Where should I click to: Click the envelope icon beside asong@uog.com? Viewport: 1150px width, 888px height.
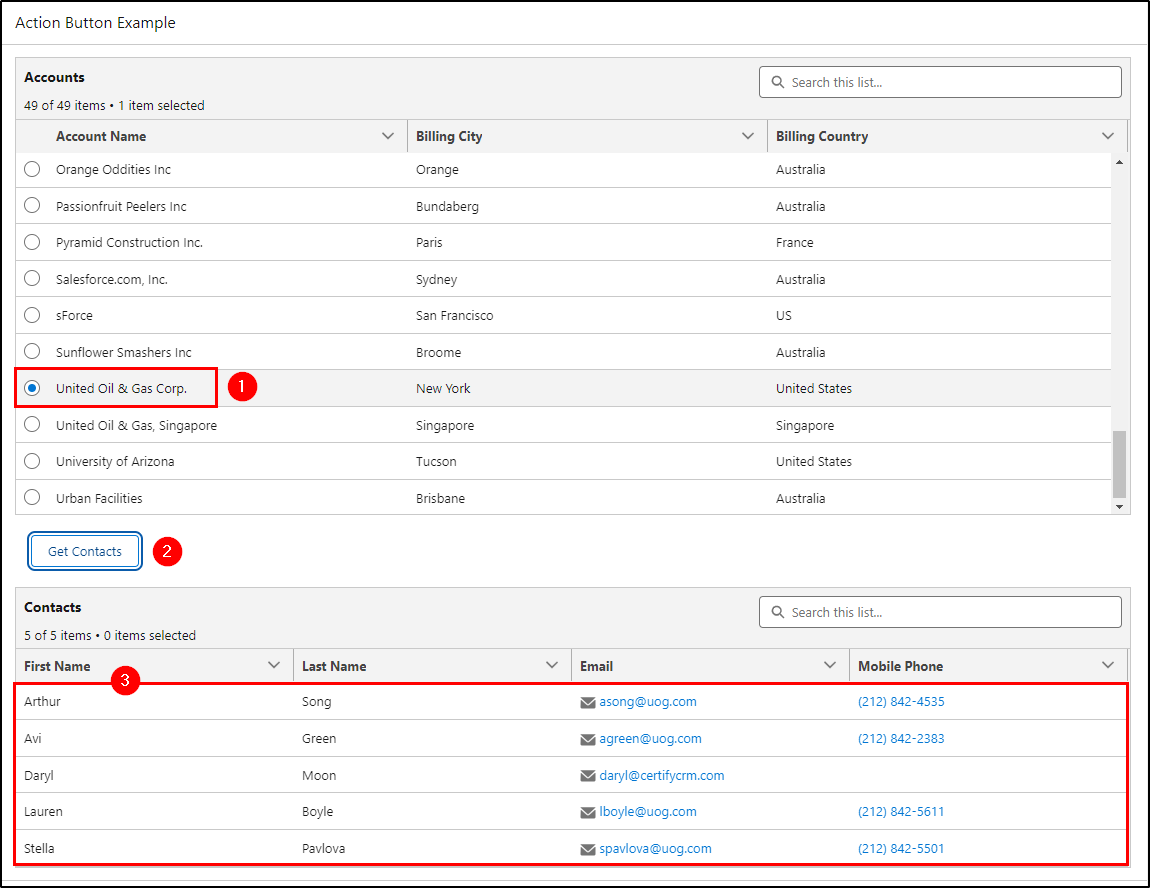click(x=587, y=702)
